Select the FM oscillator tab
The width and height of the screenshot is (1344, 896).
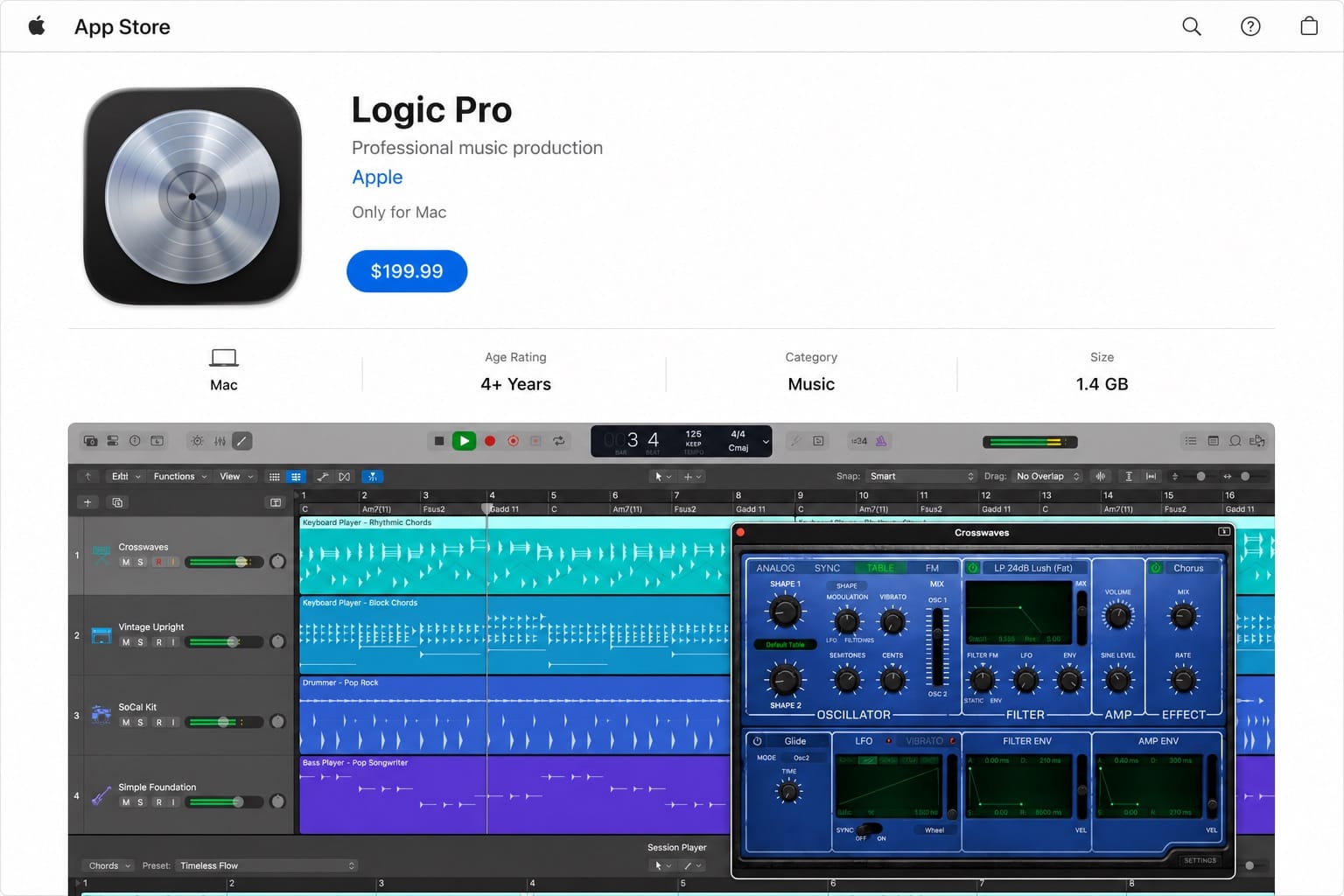point(932,568)
